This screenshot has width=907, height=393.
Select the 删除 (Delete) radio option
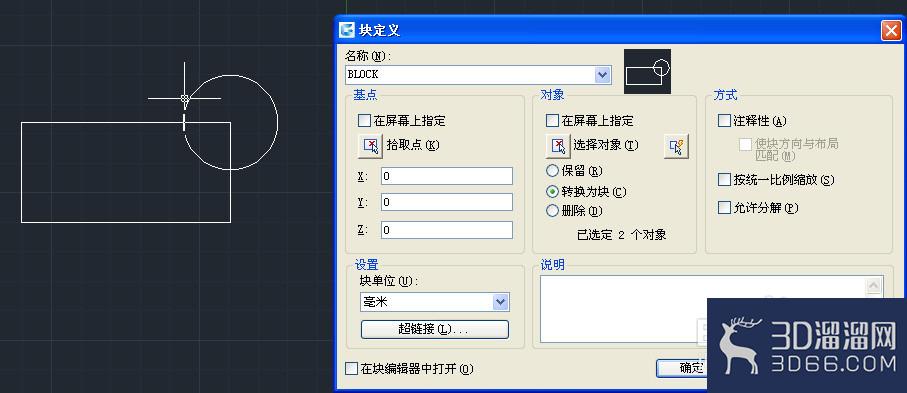coord(552,211)
